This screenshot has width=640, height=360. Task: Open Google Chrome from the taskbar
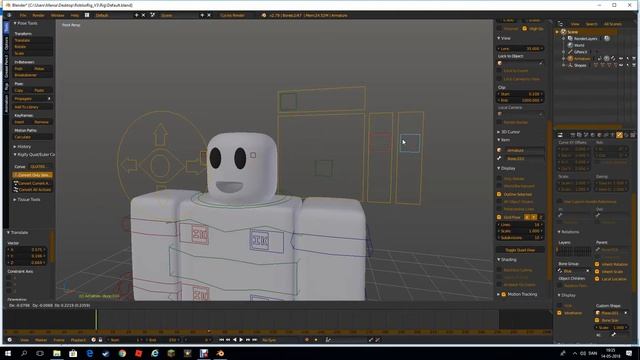click(122, 353)
